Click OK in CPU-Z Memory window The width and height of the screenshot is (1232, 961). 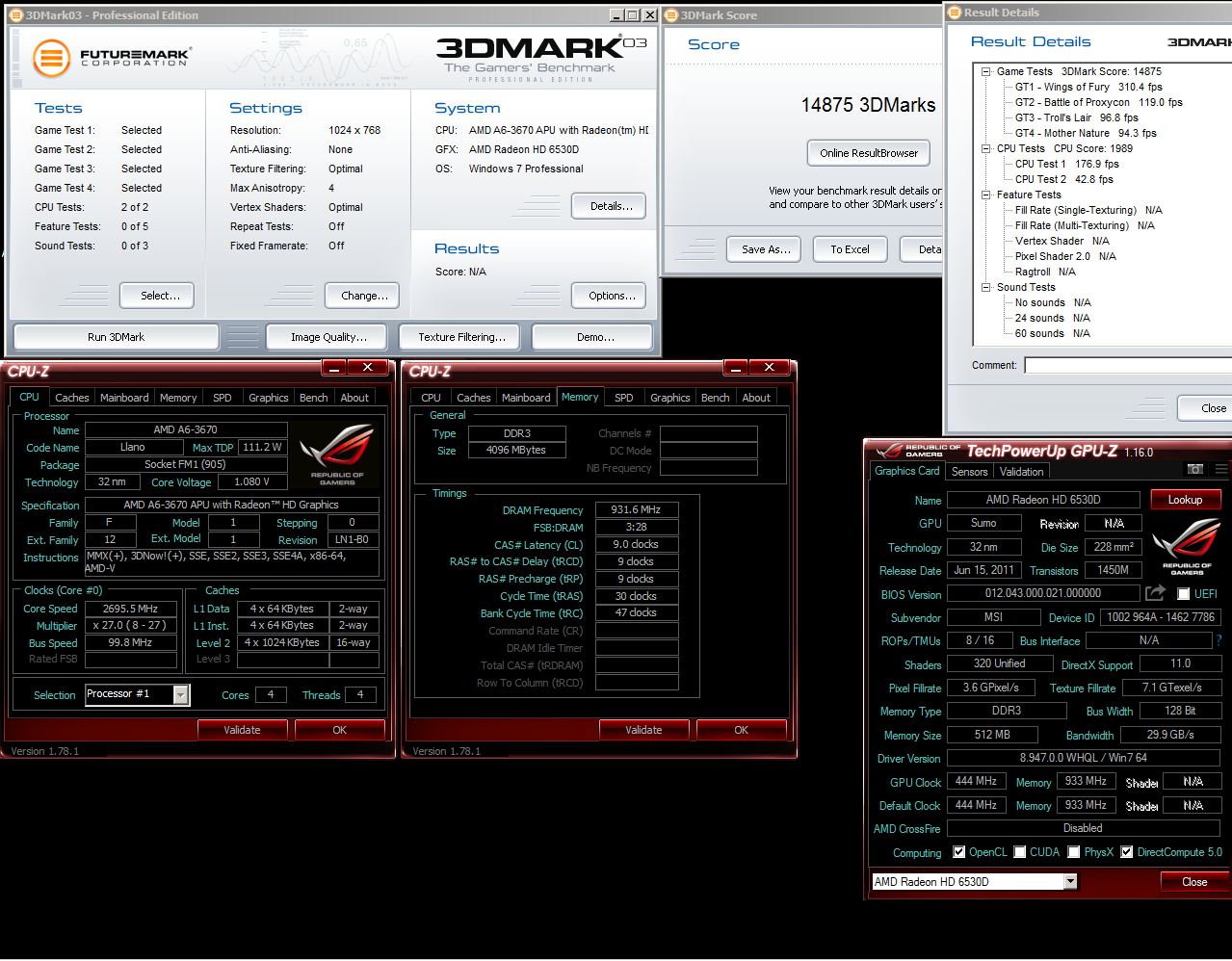click(x=741, y=730)
